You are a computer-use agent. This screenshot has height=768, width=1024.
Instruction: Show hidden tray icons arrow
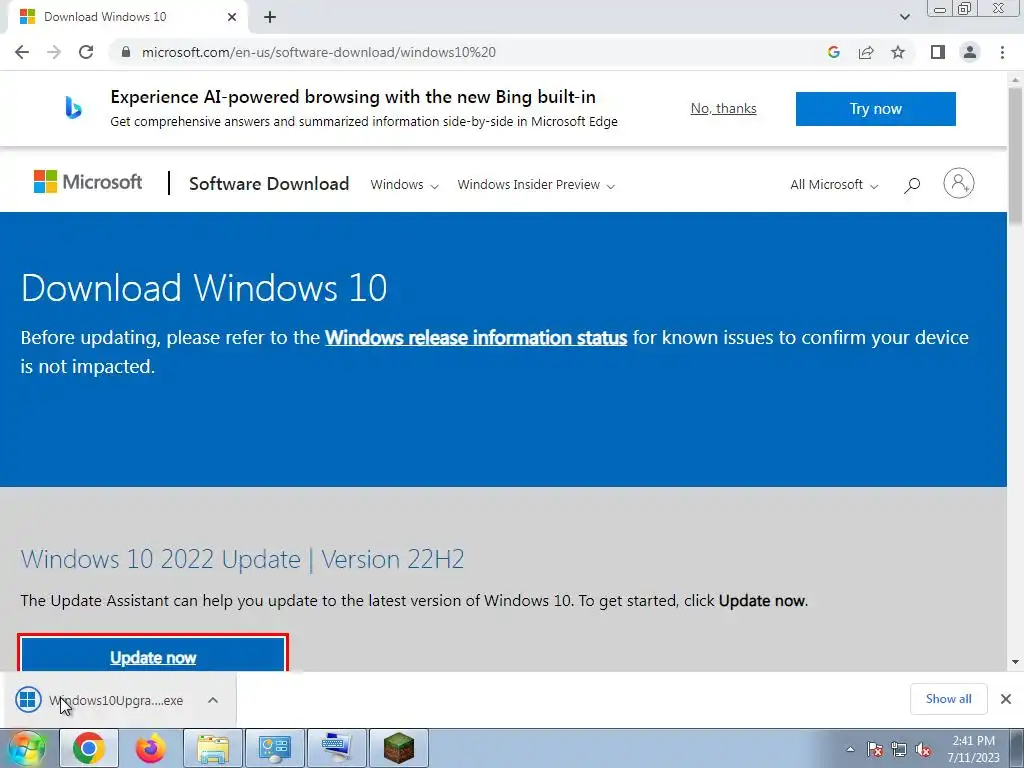pyautogui.click(x=850, y=749)
